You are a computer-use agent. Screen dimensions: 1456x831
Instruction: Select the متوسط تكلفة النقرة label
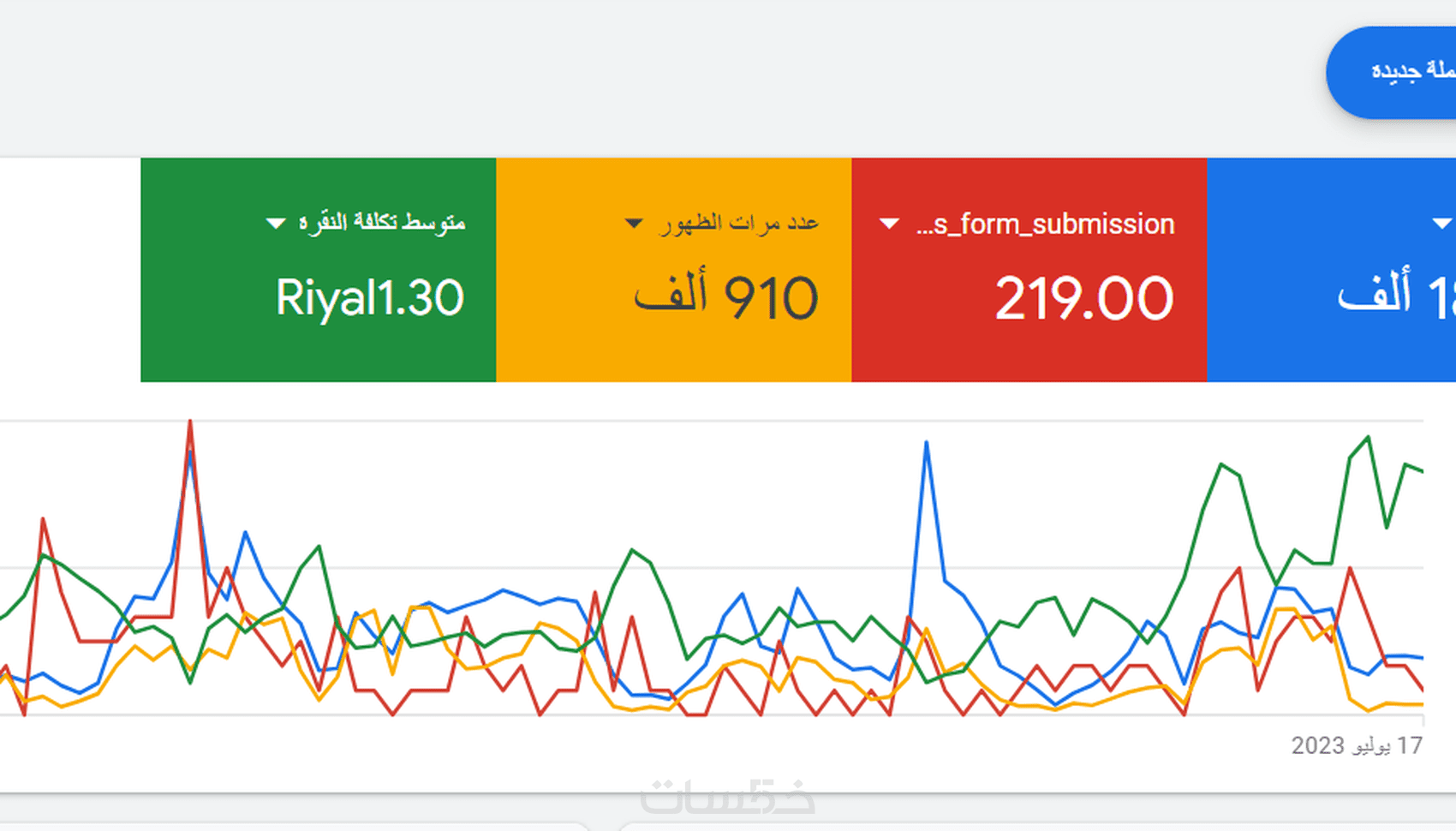point(382,223)
